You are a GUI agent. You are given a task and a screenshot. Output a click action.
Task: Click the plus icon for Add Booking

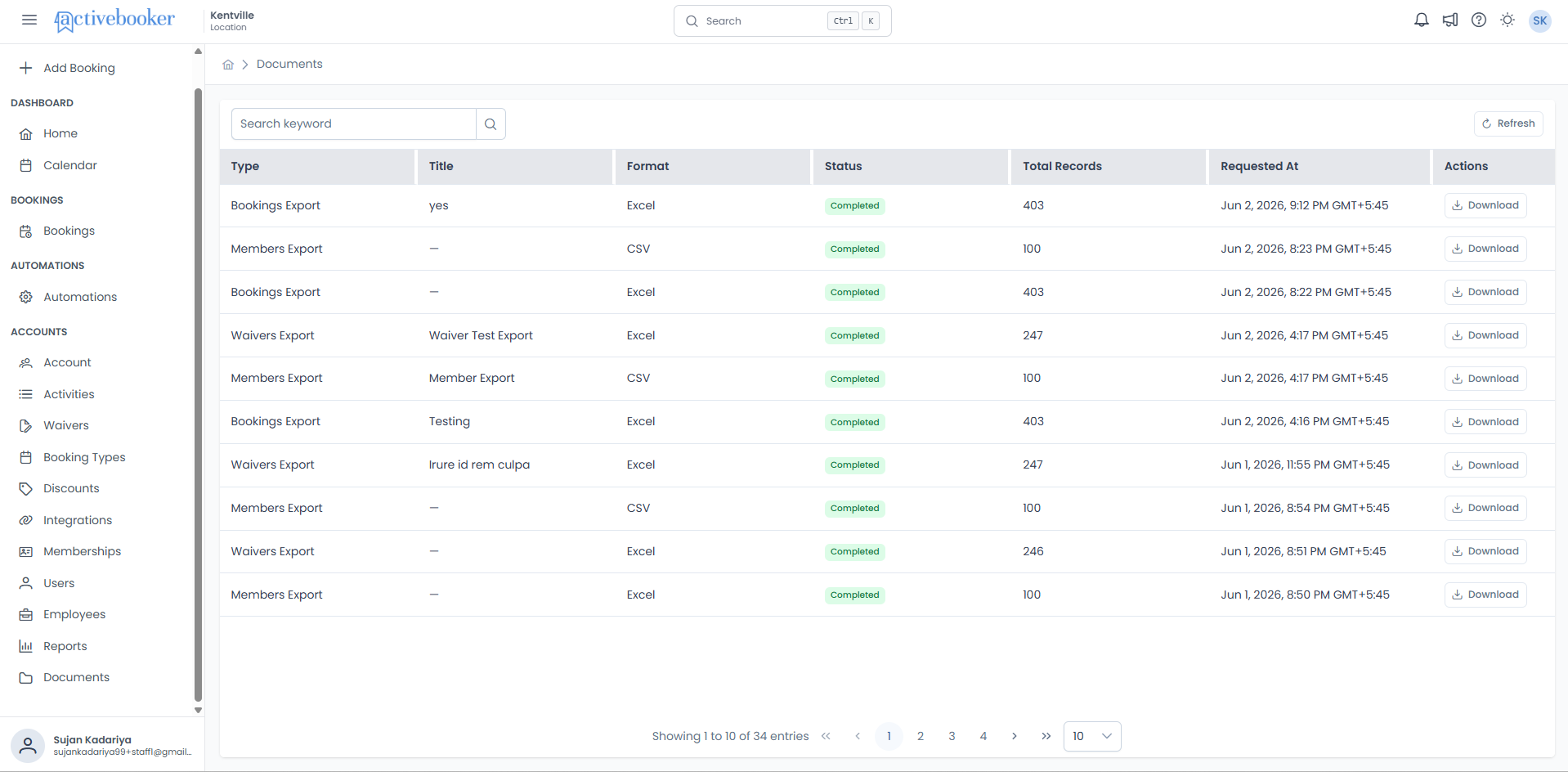(x=26, y=68)
